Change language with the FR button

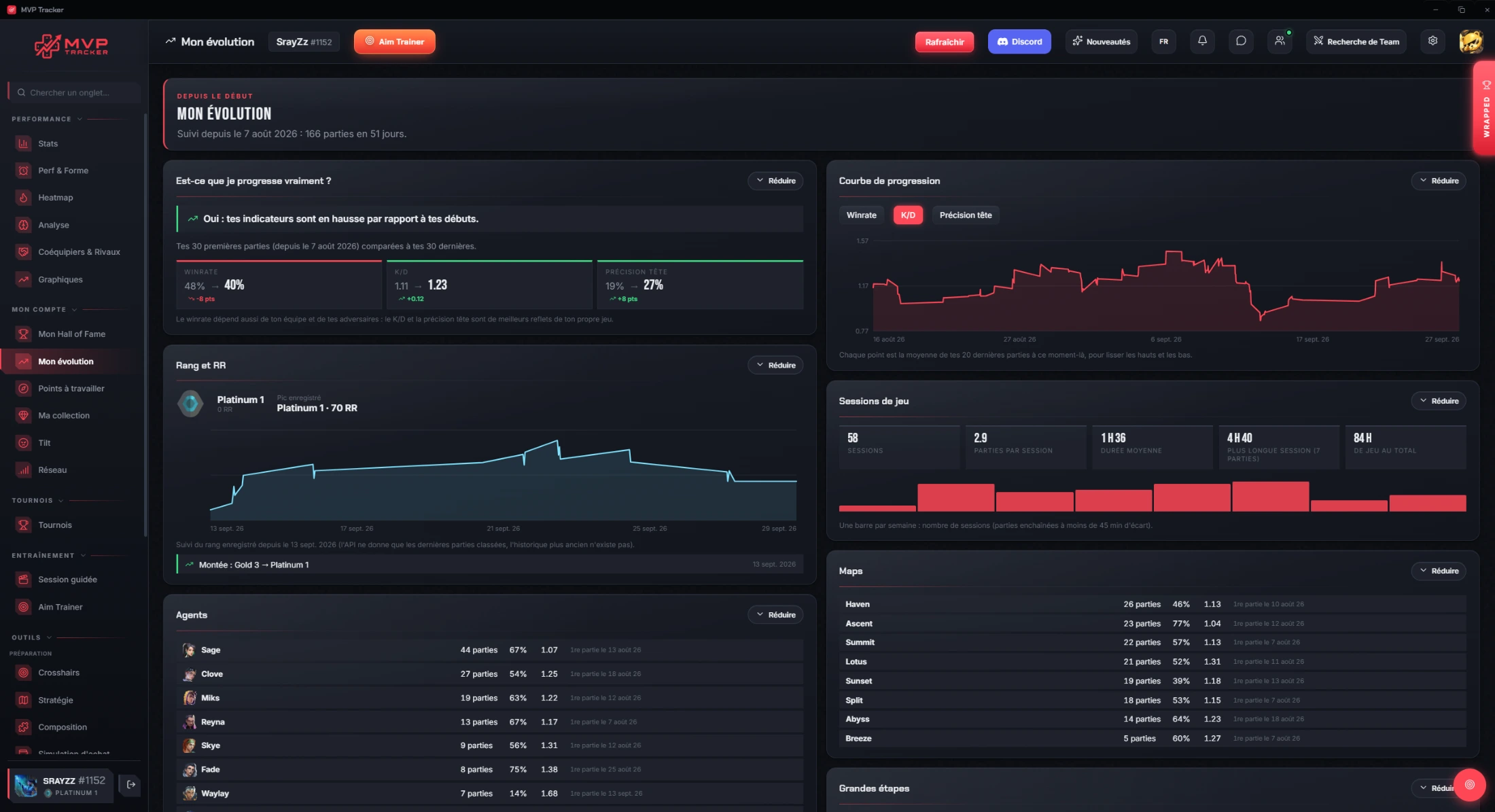pyautogui.click(x=1163, y=41)
